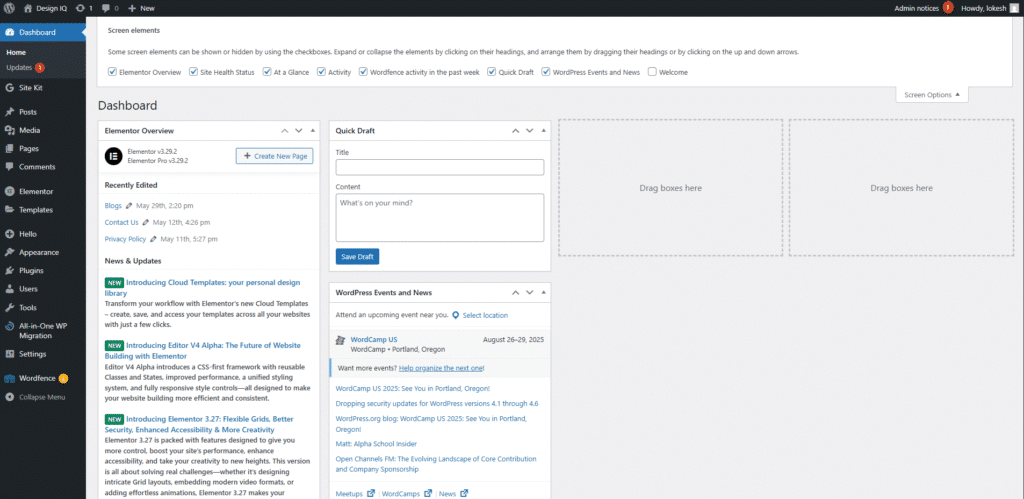Click the Plugins plug icon in sidebar

(x=9, y=270)
